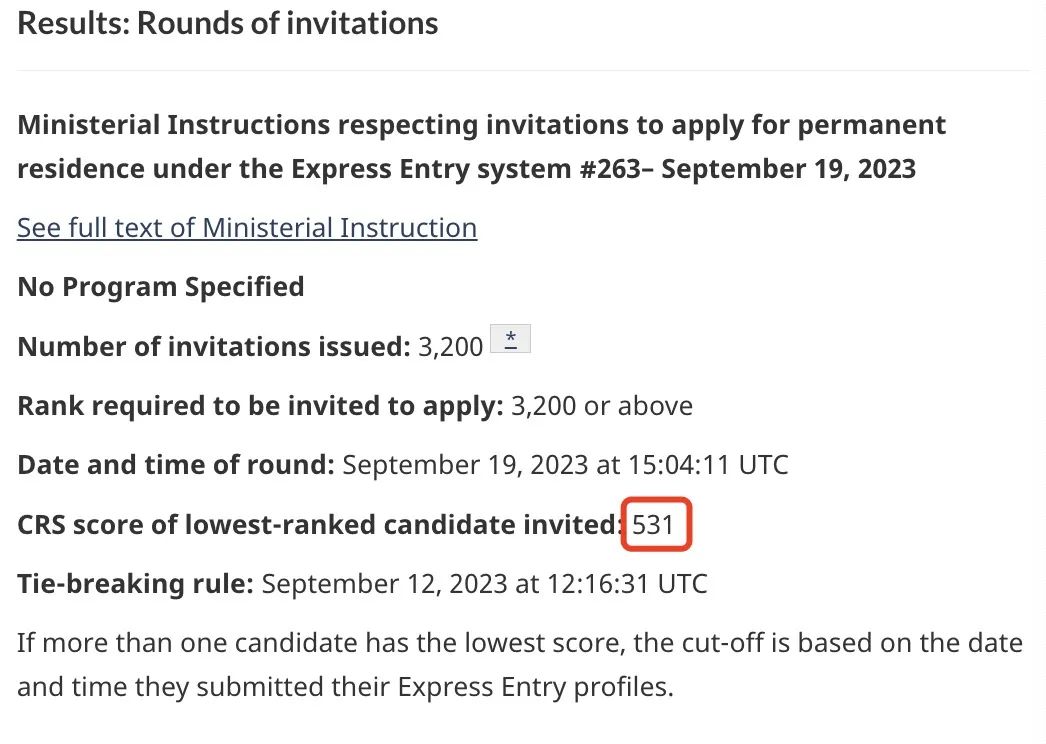Click the asterisk footnote beside invitations issued
1046x744 pixels.
(510, 340)
